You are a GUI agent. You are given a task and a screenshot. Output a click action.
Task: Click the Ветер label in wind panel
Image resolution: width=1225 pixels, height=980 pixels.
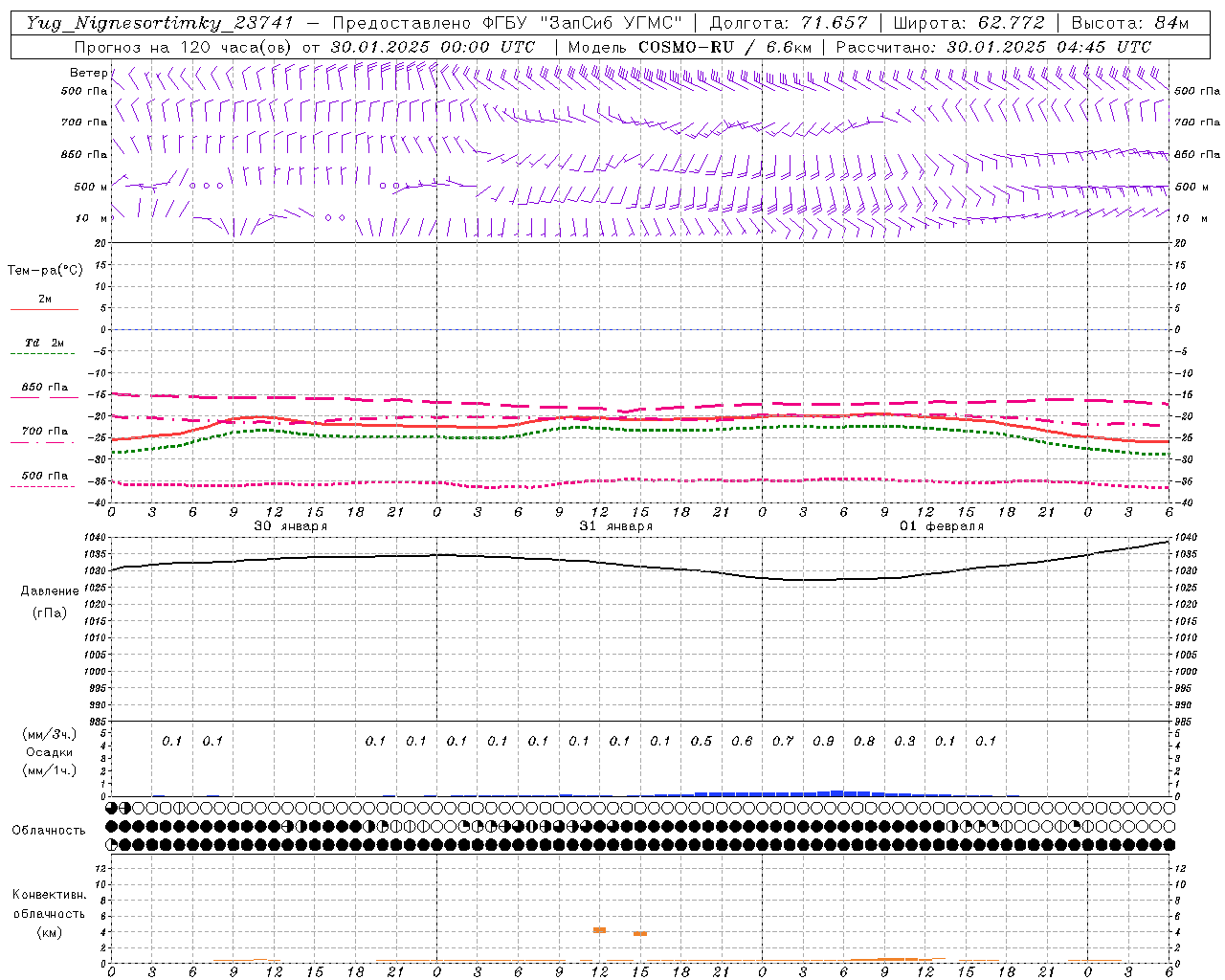point(88,73)
